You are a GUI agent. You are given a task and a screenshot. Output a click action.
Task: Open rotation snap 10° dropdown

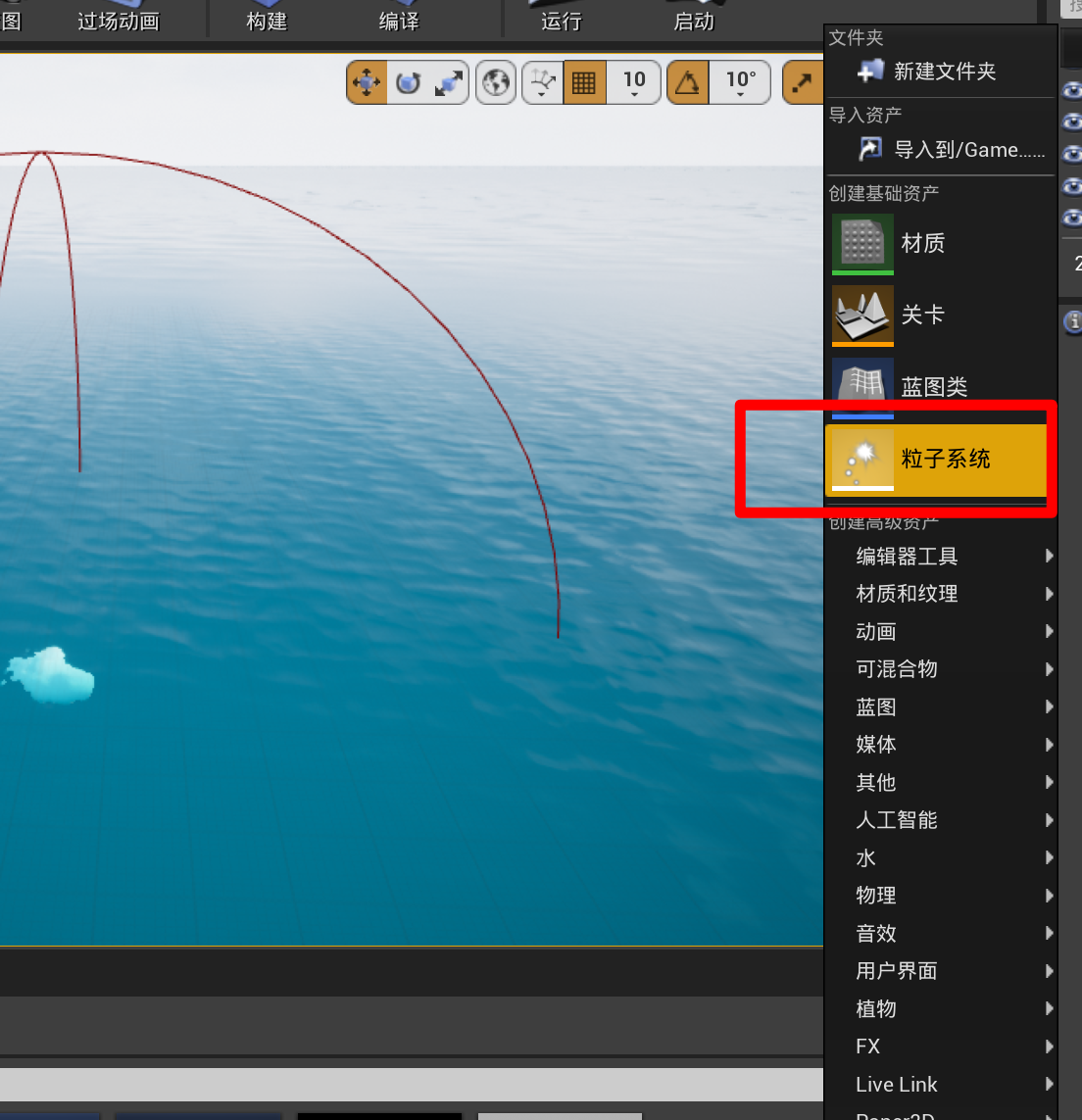(x=740, y=83)
